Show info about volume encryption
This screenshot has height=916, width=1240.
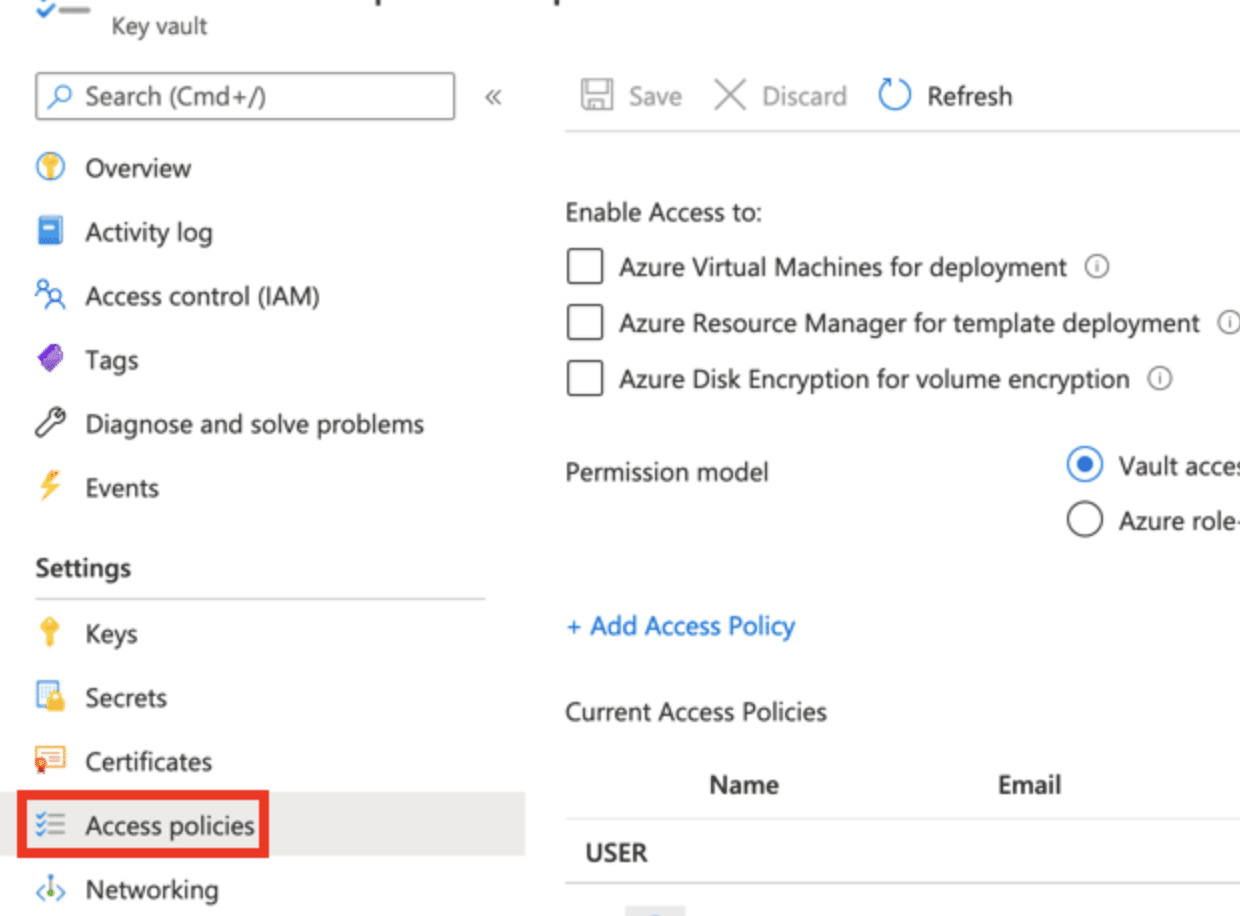pyautogui.click(x=1160, y=378)
